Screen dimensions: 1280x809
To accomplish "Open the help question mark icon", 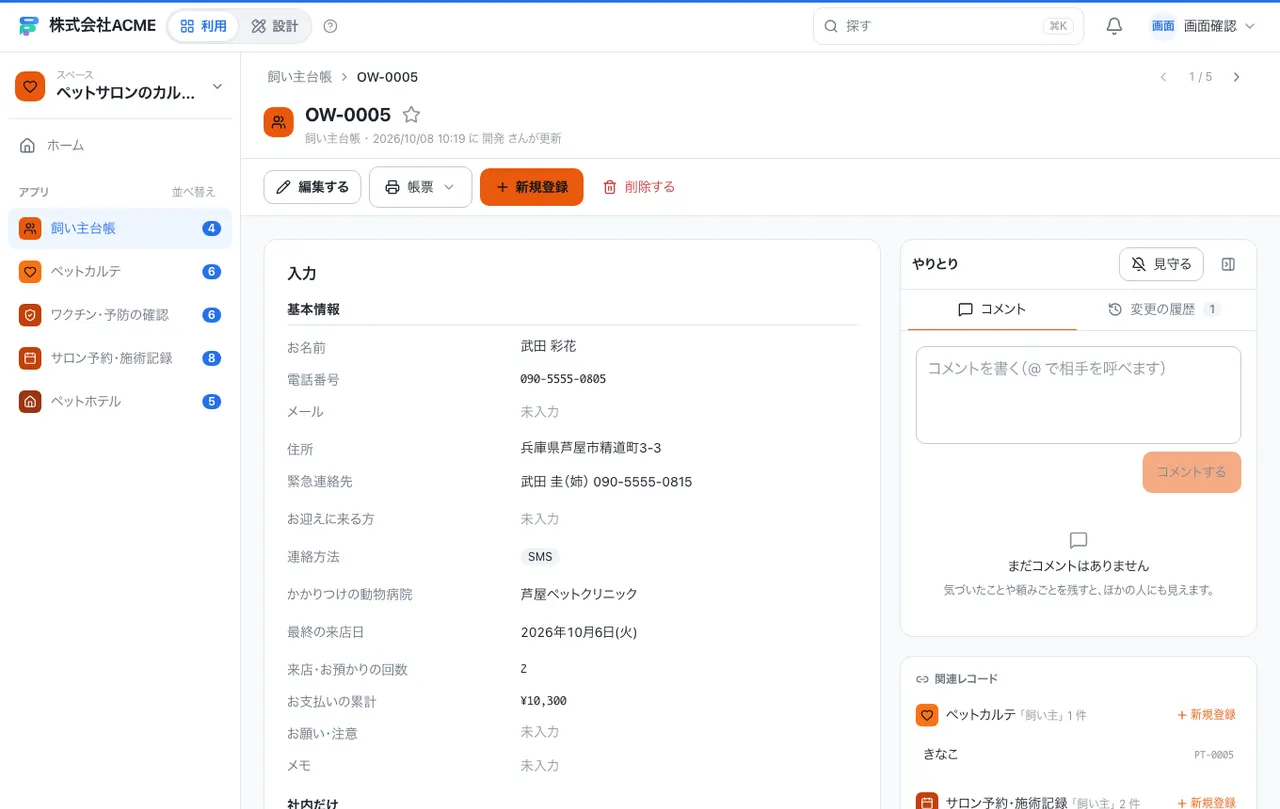I will point(331,26).
